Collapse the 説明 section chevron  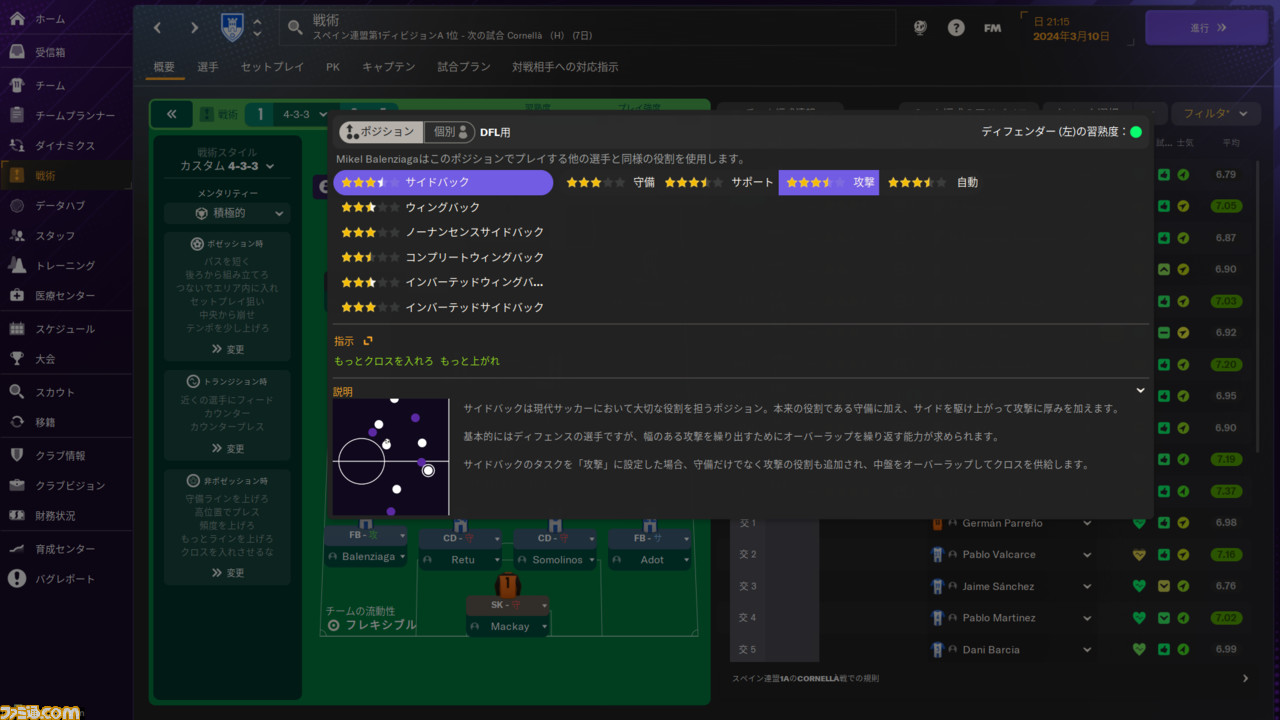[x=1140, y=391]
